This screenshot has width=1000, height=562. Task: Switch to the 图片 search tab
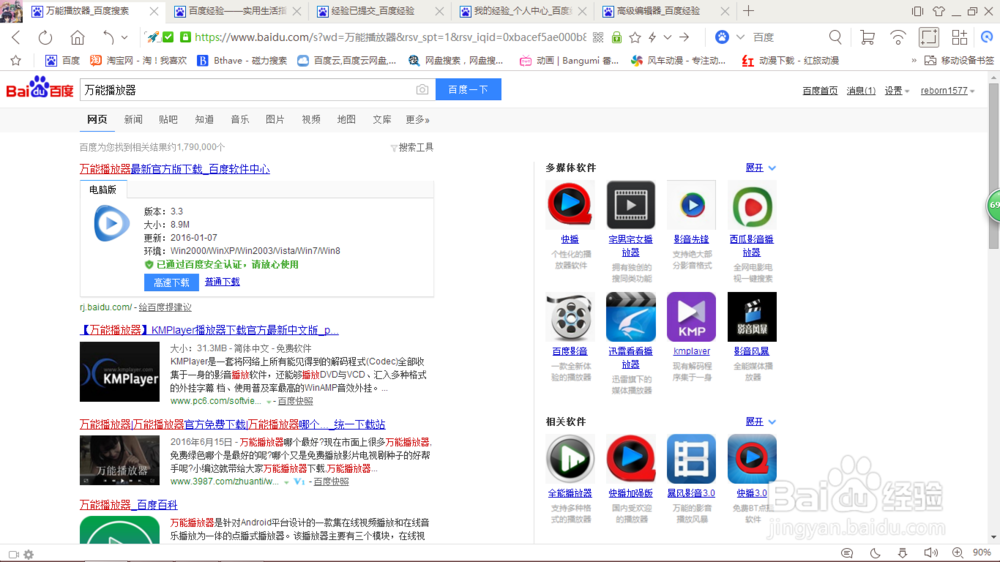275,119
